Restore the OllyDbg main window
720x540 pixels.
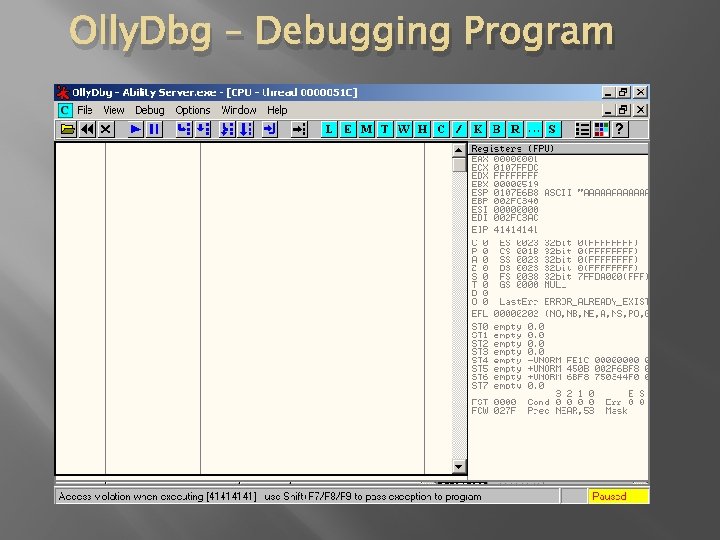(623, 92)
